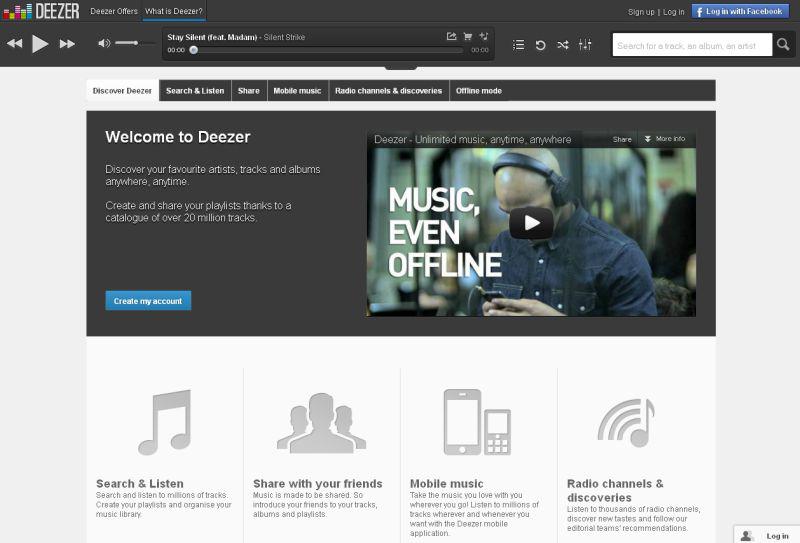The height and width of the screenshot is (543, 800).
Task: Click the Create my account button
Action: (148, 301)
